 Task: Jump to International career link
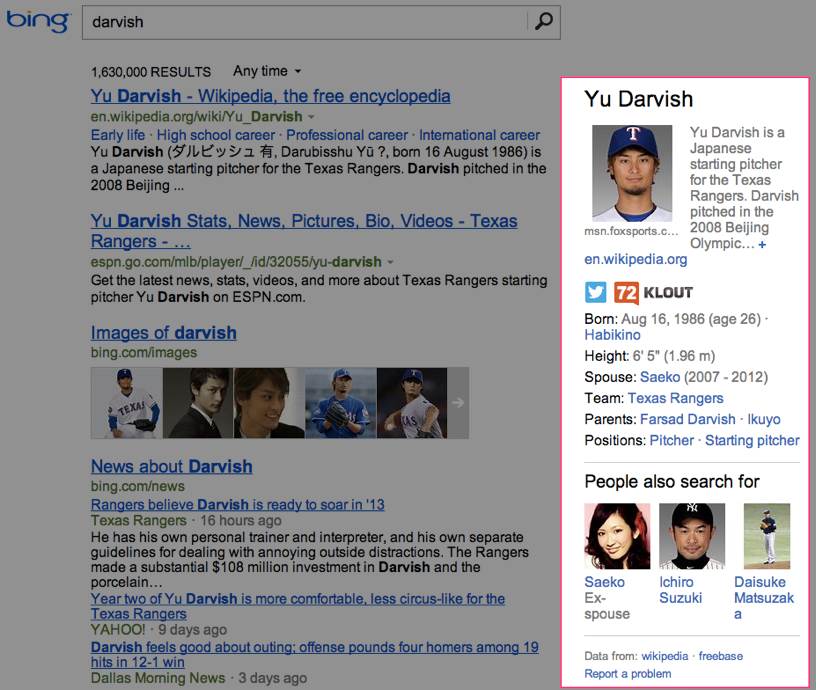(x=479, y=135)
